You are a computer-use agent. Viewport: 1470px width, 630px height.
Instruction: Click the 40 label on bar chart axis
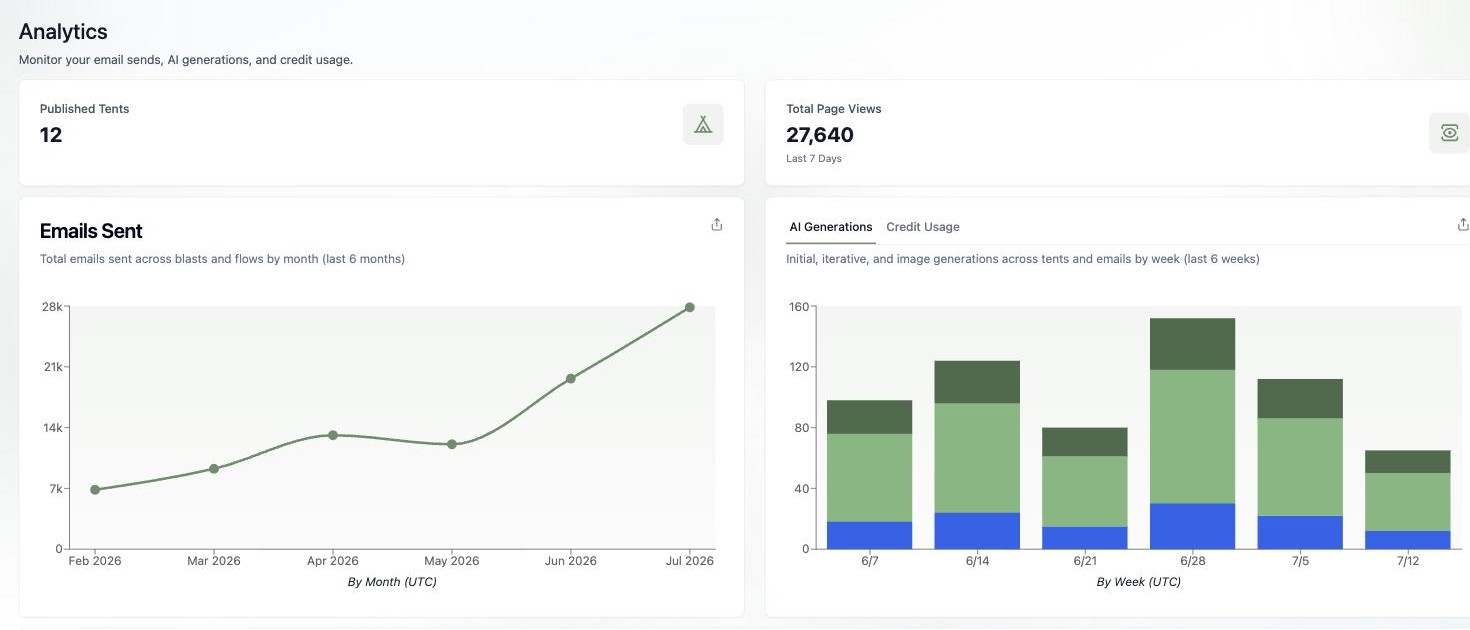pos(802,489)
